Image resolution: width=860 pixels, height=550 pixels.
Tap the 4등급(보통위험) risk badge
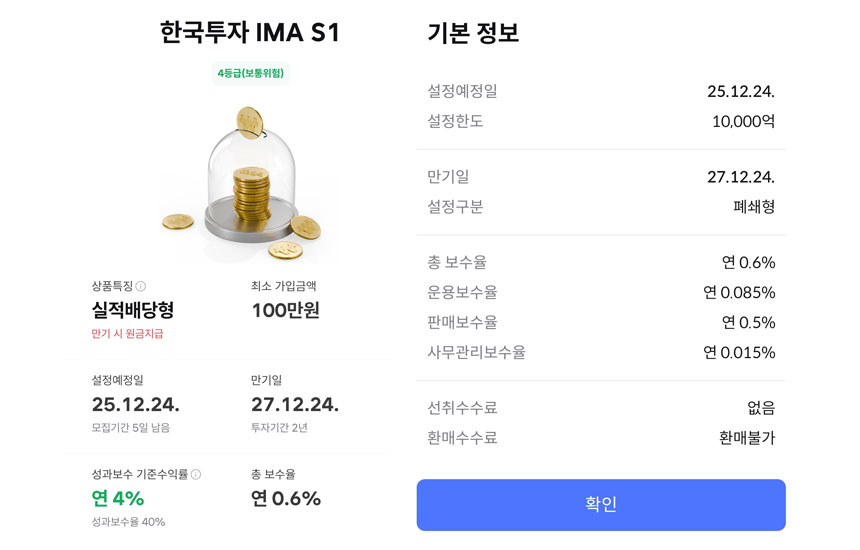[x=251, y=73]
